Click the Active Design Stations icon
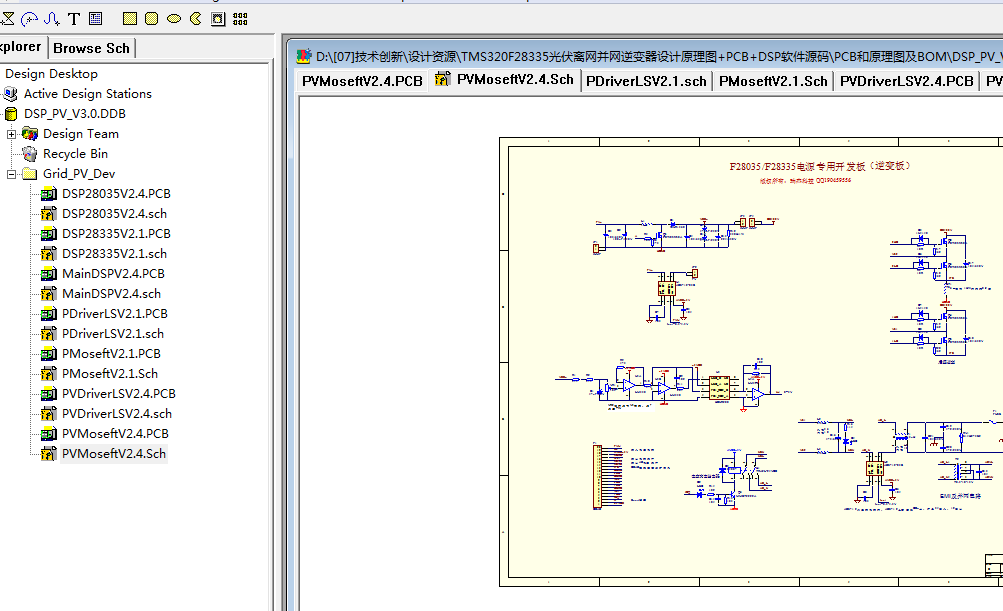This screenshot has height=611, width=1003. coord(10,94)
